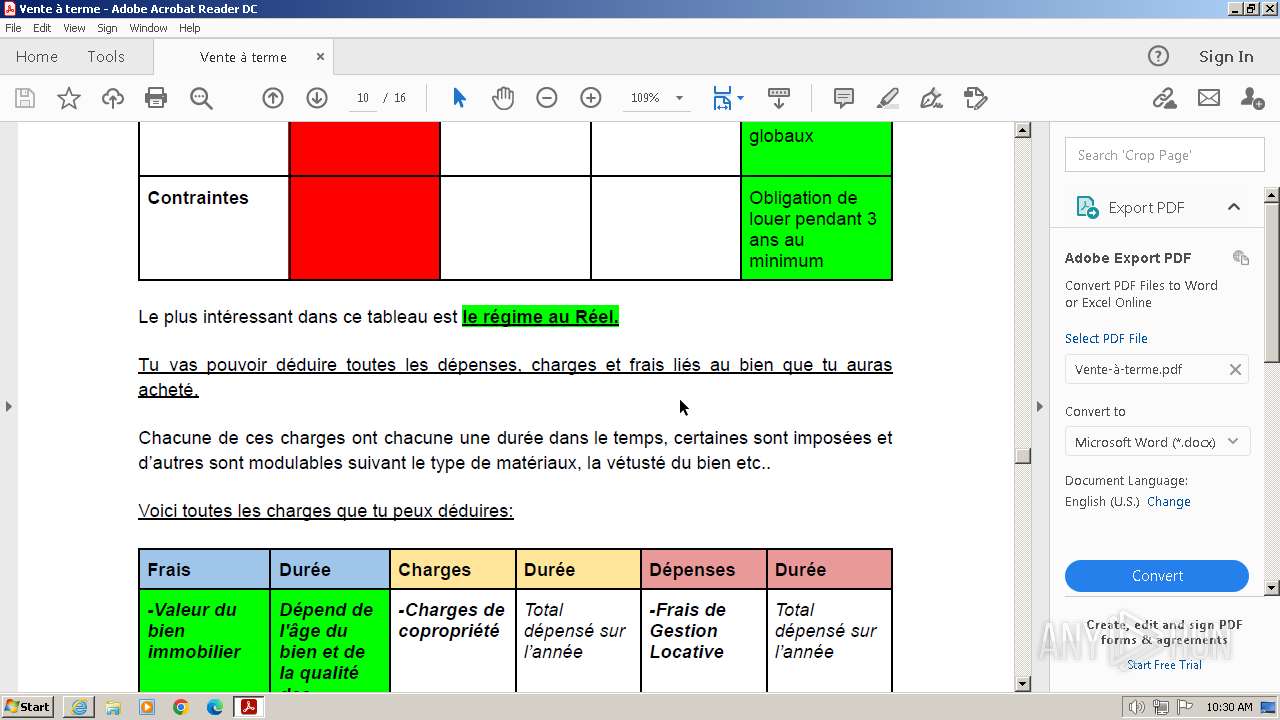Open Find text magnifier icon
Screen dimensions: 1280x720
point(201,98)
